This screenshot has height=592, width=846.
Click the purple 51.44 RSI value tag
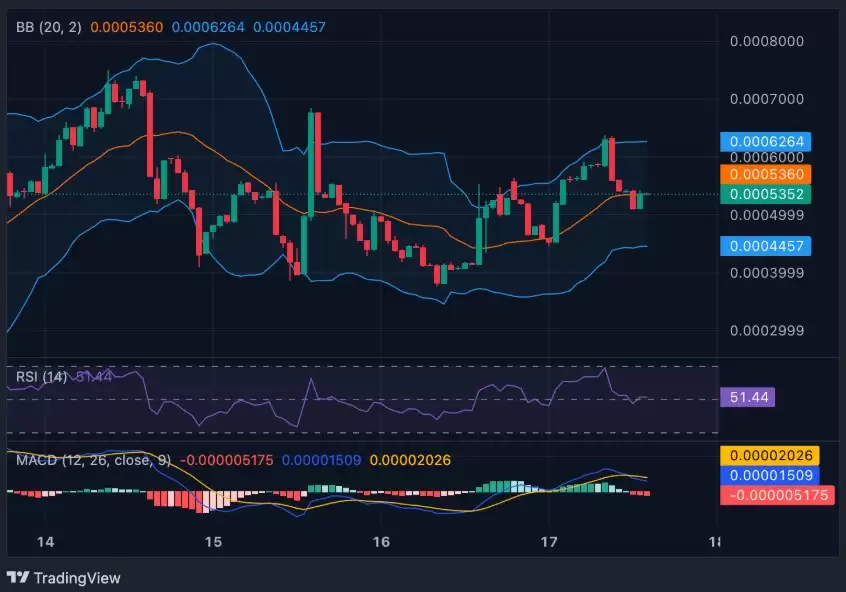(746, 398)
